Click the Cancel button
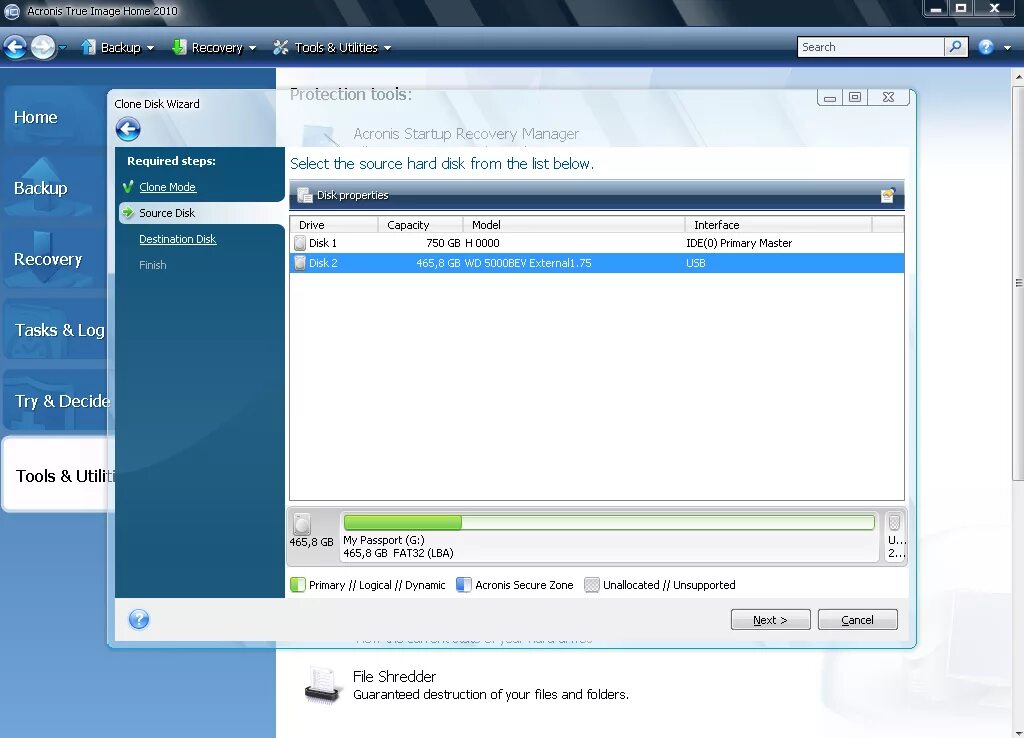The image size is (1024, 738). [857, 620]
